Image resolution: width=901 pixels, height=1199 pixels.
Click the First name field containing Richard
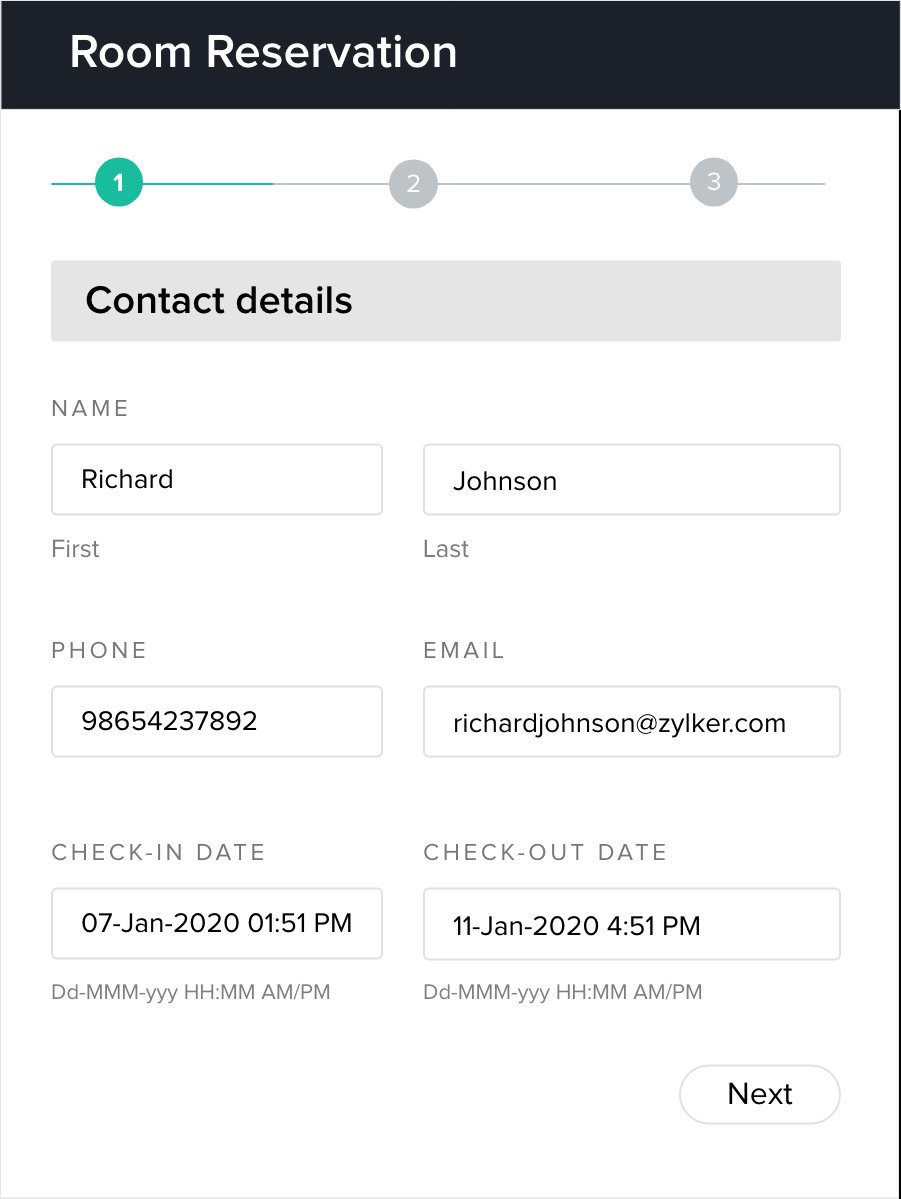216,480
